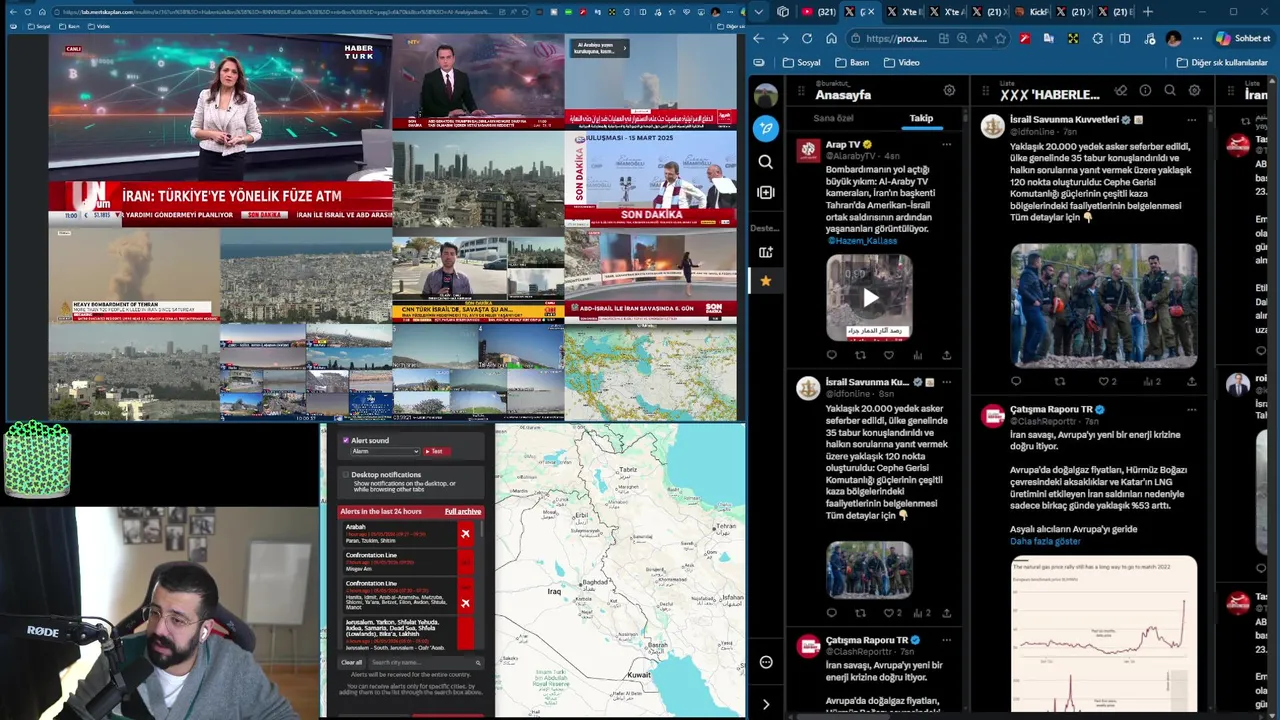Switch to the Sana özel tab
The height and width of the screenshot is (720, 1280).
[833, 118]
